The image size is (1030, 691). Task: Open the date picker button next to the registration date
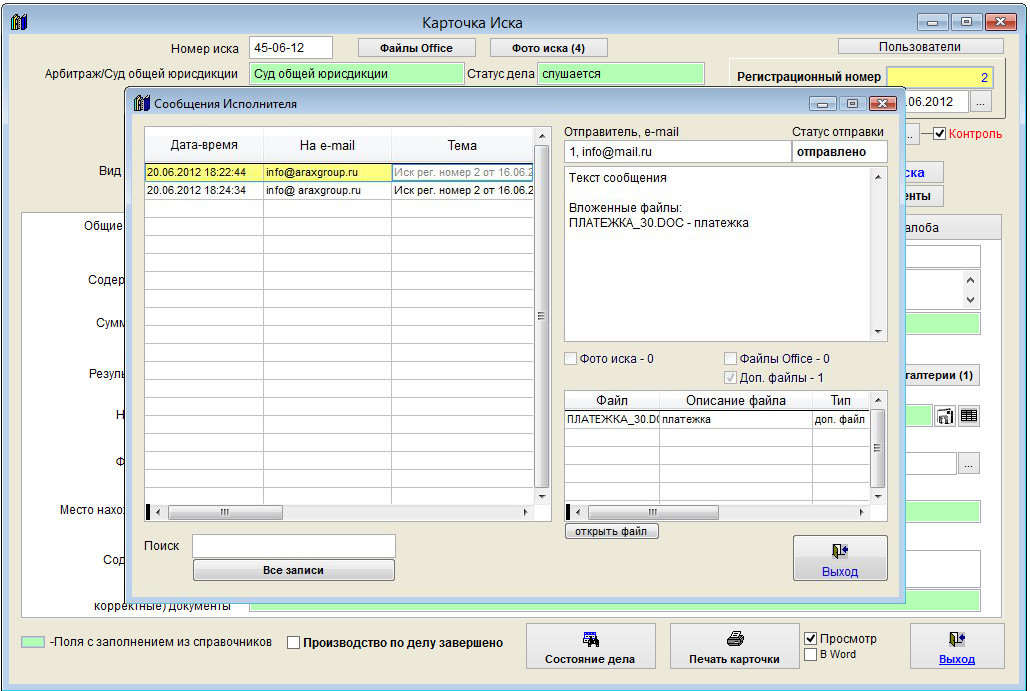980,102
